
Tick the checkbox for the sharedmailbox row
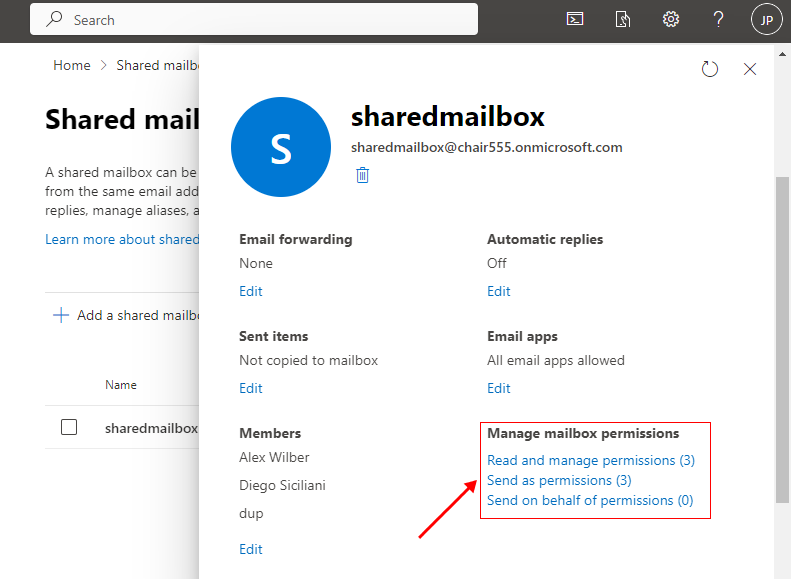[x=69, y=427]
